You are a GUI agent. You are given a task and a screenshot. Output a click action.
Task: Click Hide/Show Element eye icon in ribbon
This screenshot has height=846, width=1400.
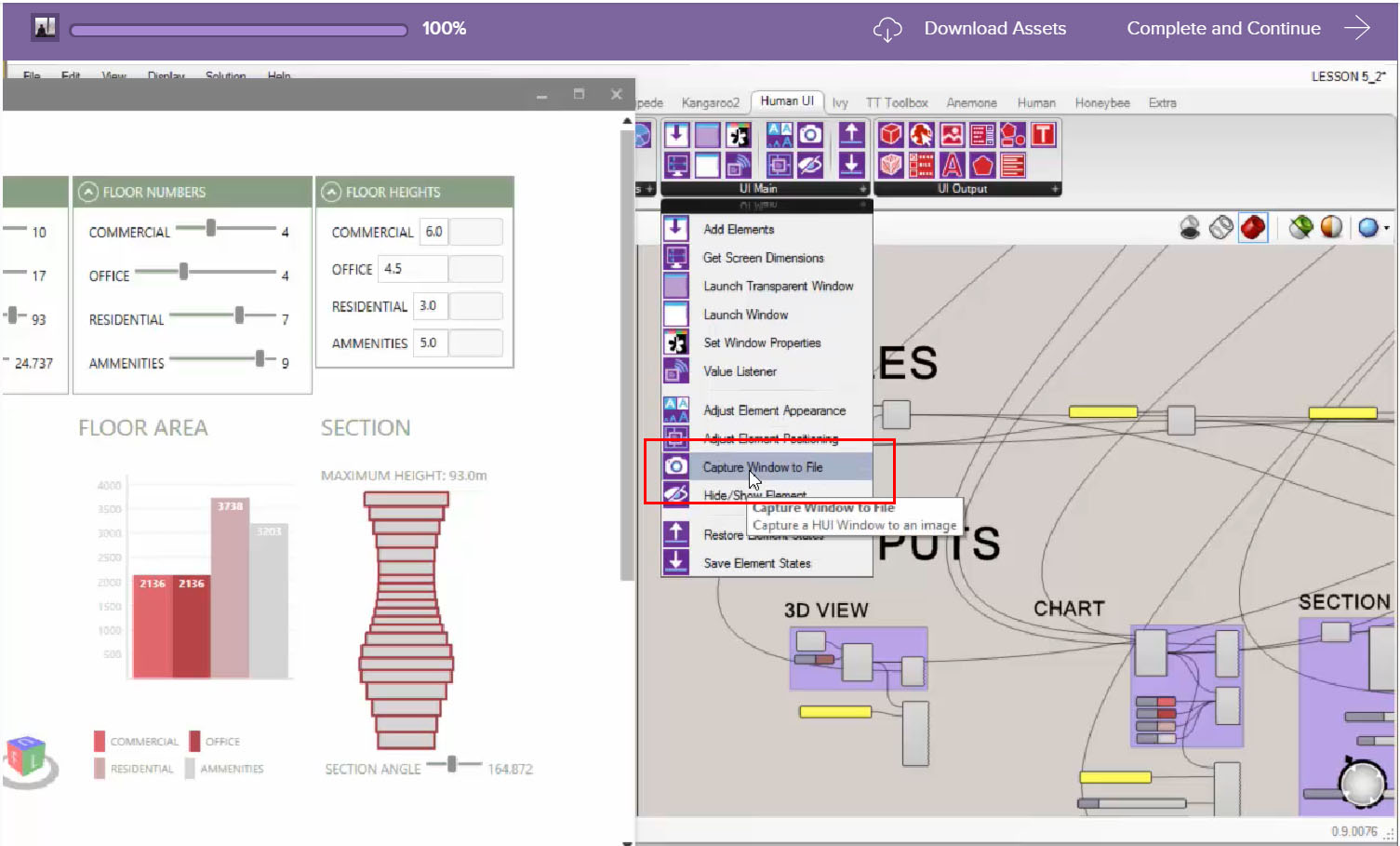(x=810, y=165)
